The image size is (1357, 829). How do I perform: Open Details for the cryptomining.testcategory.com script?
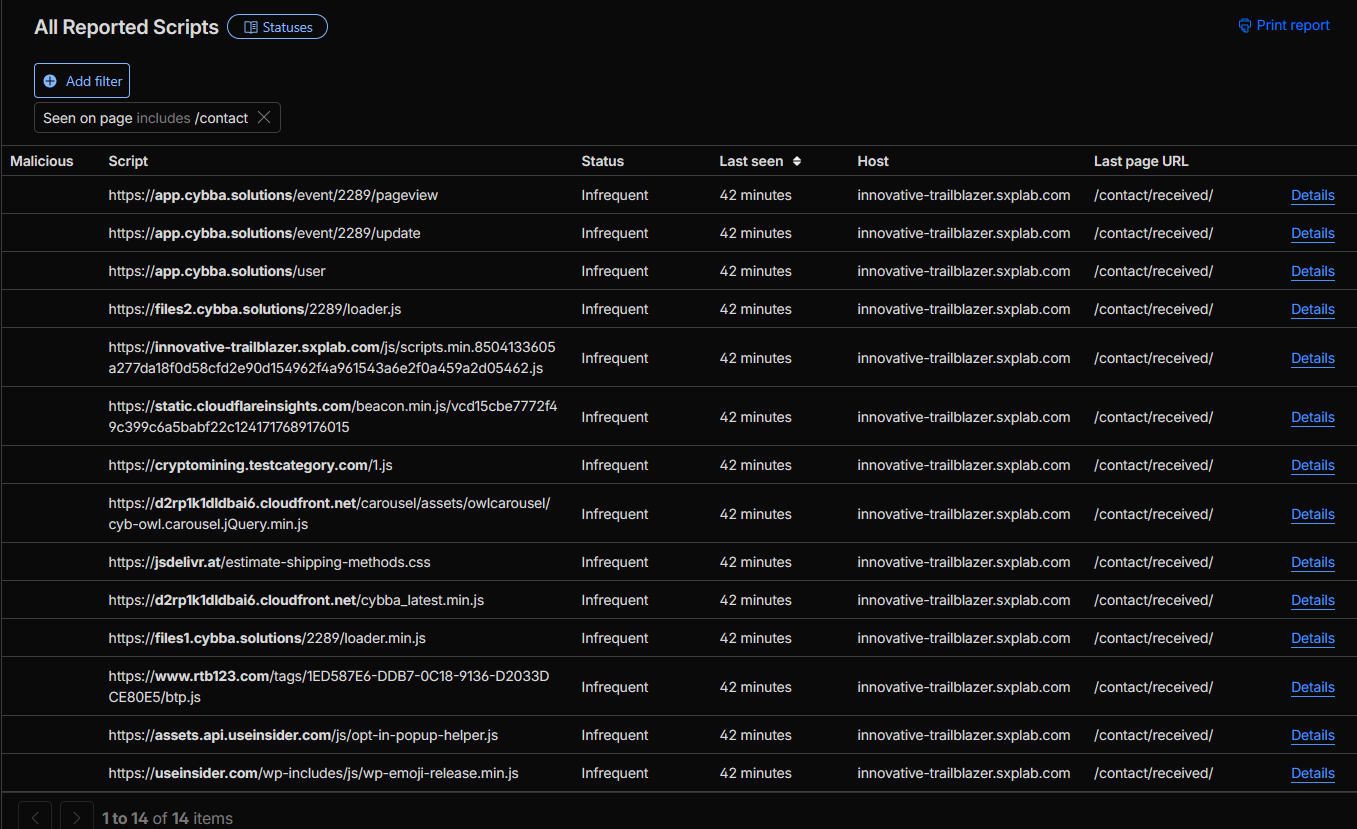1312,465
